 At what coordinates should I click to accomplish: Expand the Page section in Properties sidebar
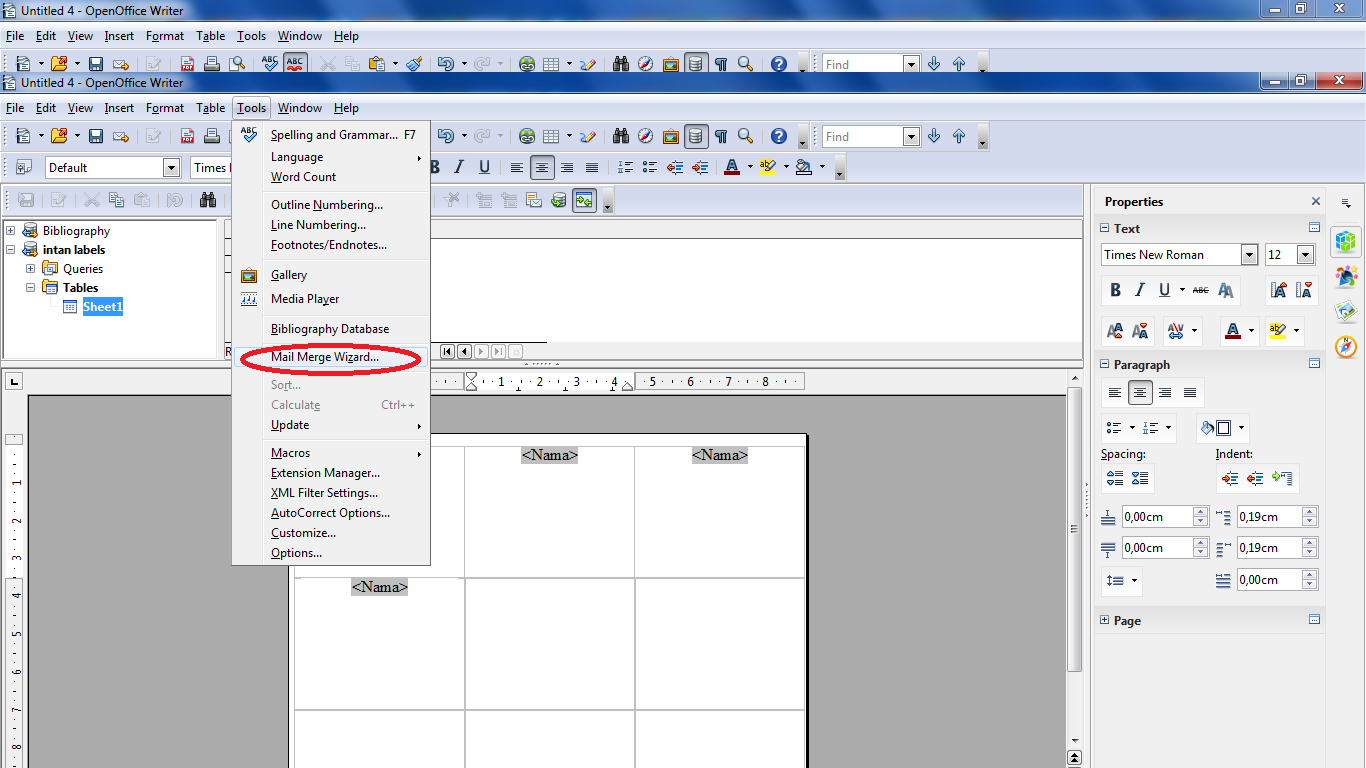(x=1105, y=621)
